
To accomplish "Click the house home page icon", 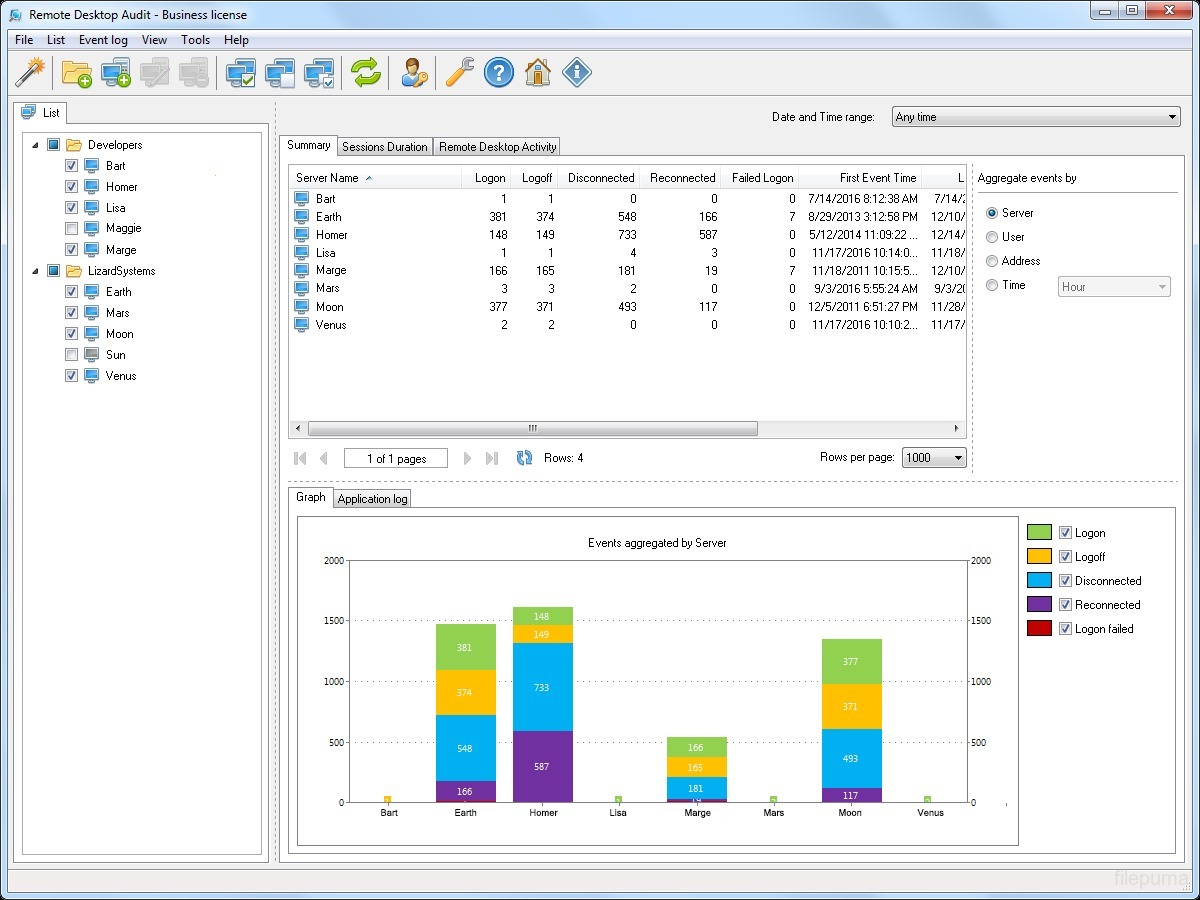I will 538,73.
